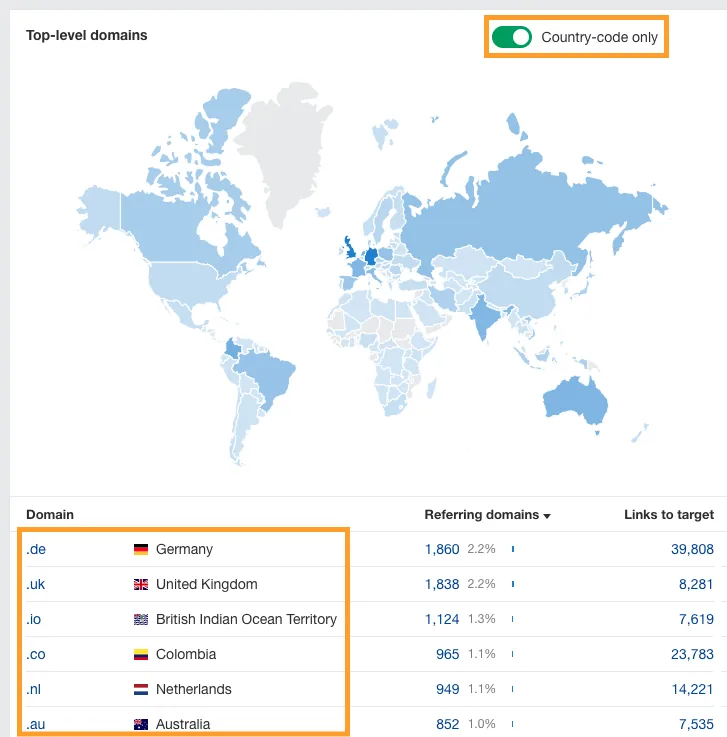This screenshot has width=727, height=737.
Task: Click the Colombia country name
Action: click(x=186, y=654)
